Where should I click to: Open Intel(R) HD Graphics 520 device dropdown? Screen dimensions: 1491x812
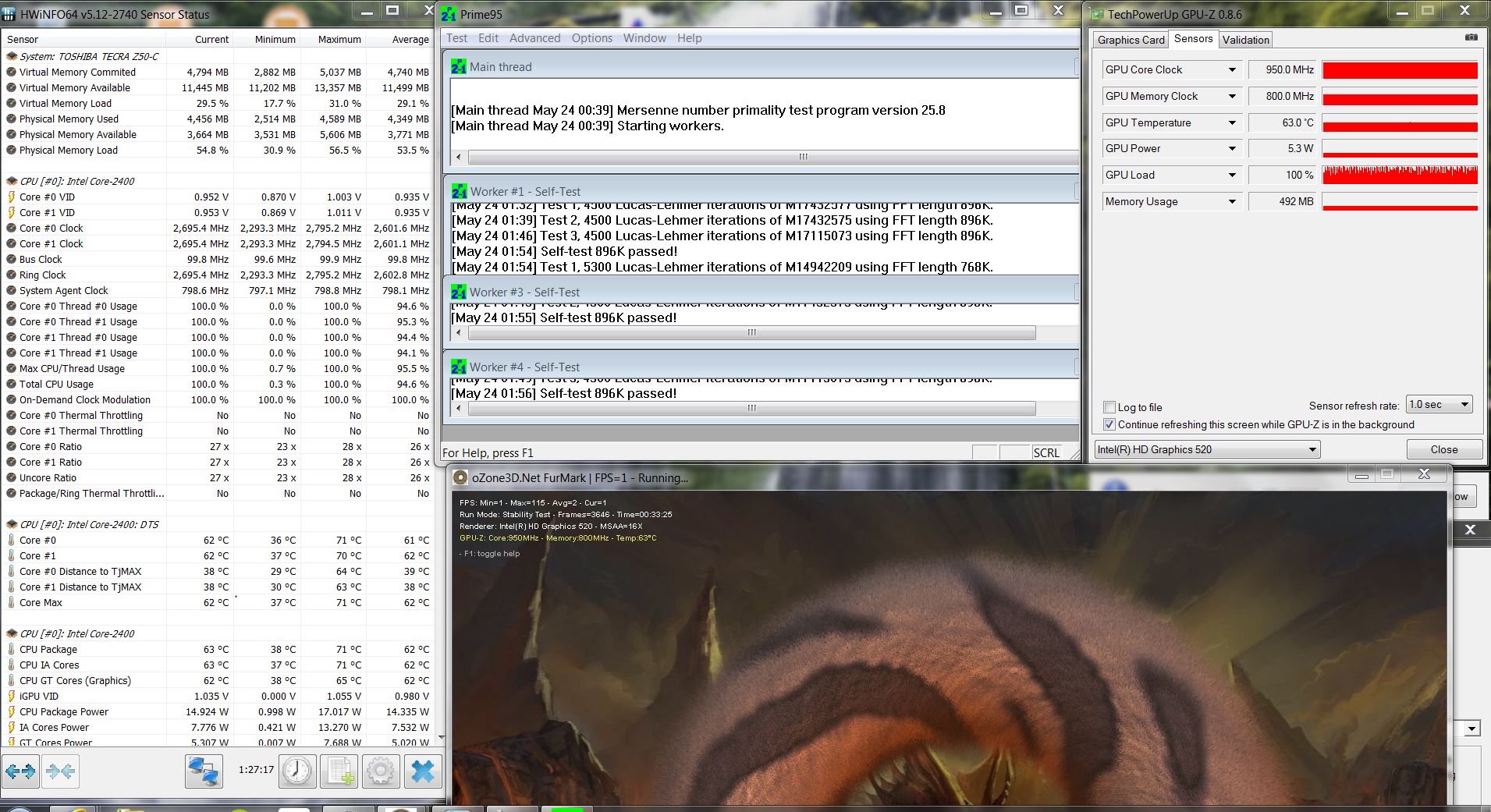[1207, 449]
